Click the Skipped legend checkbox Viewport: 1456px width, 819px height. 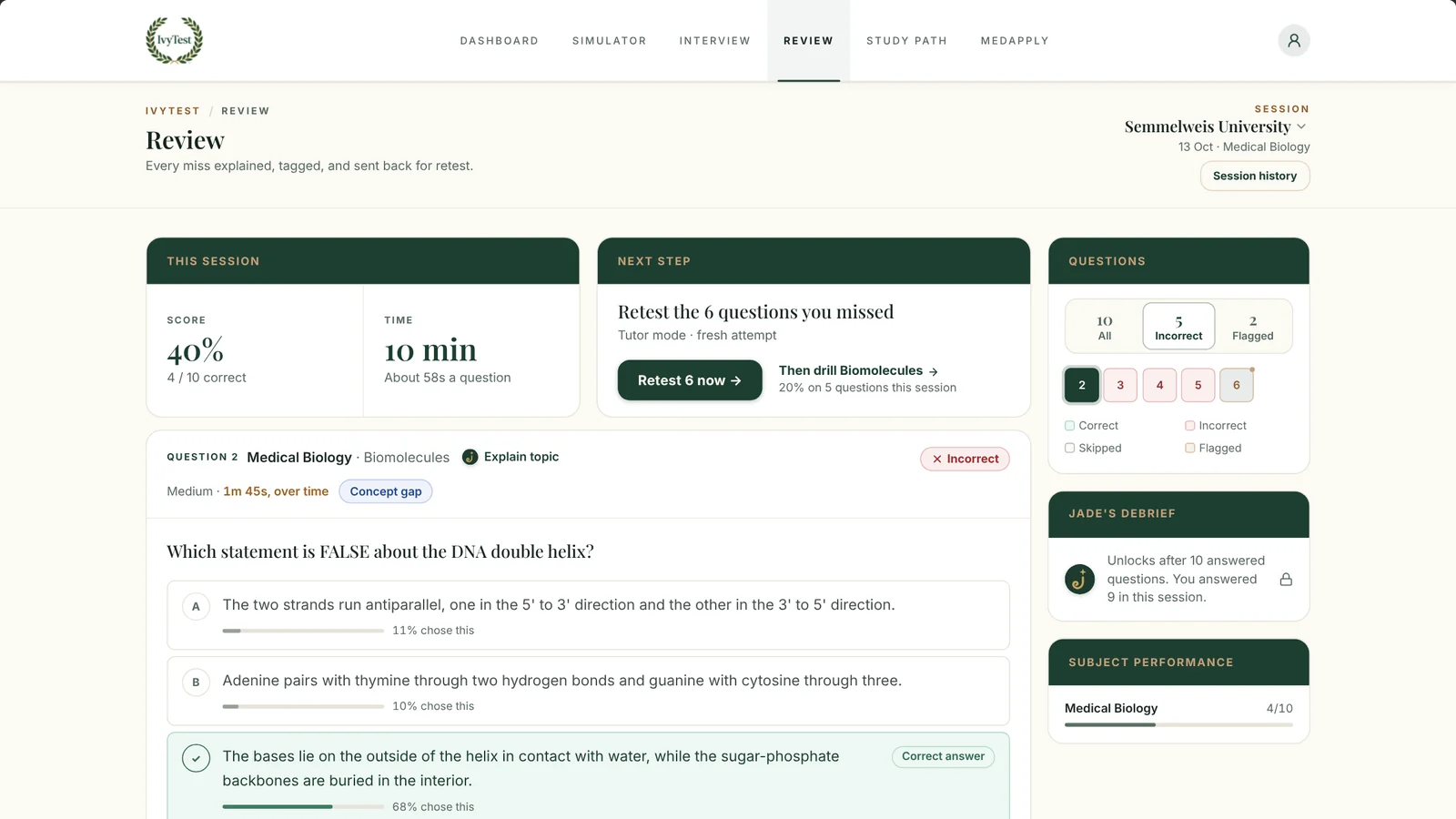(x=1069, y=448)
